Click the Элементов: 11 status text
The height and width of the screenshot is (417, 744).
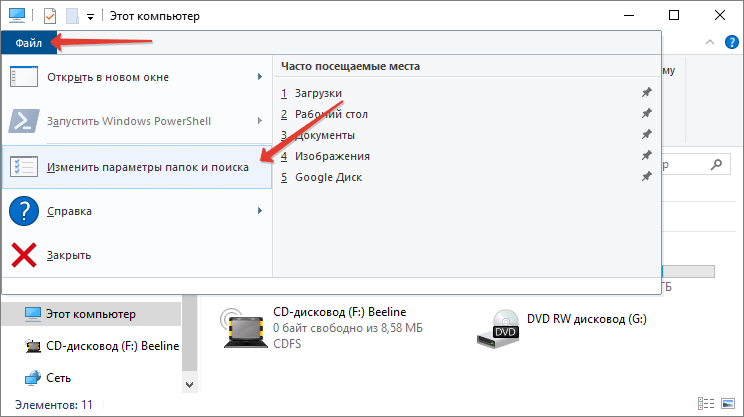point(54,405)
